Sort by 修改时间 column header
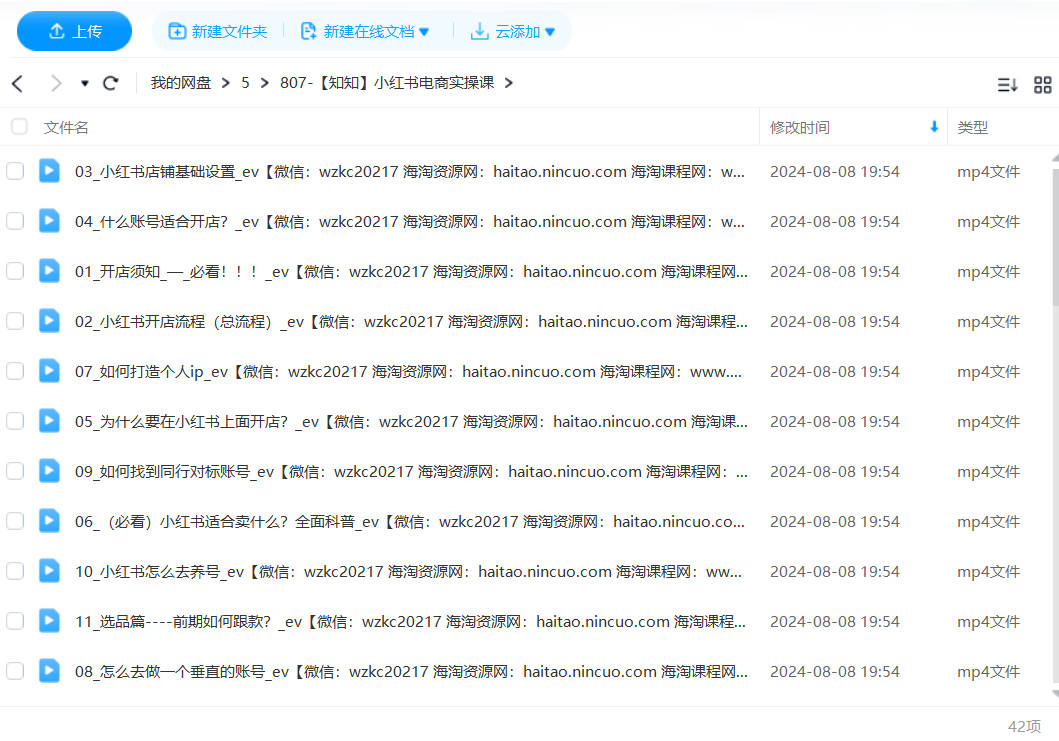The image size is (1059, 741). coord(800,128)
